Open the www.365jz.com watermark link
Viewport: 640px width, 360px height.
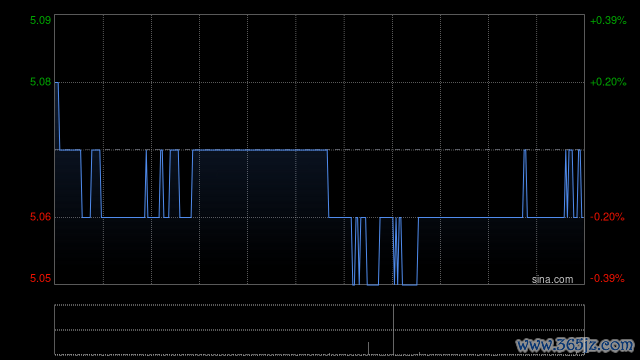(x=575, y=345)
